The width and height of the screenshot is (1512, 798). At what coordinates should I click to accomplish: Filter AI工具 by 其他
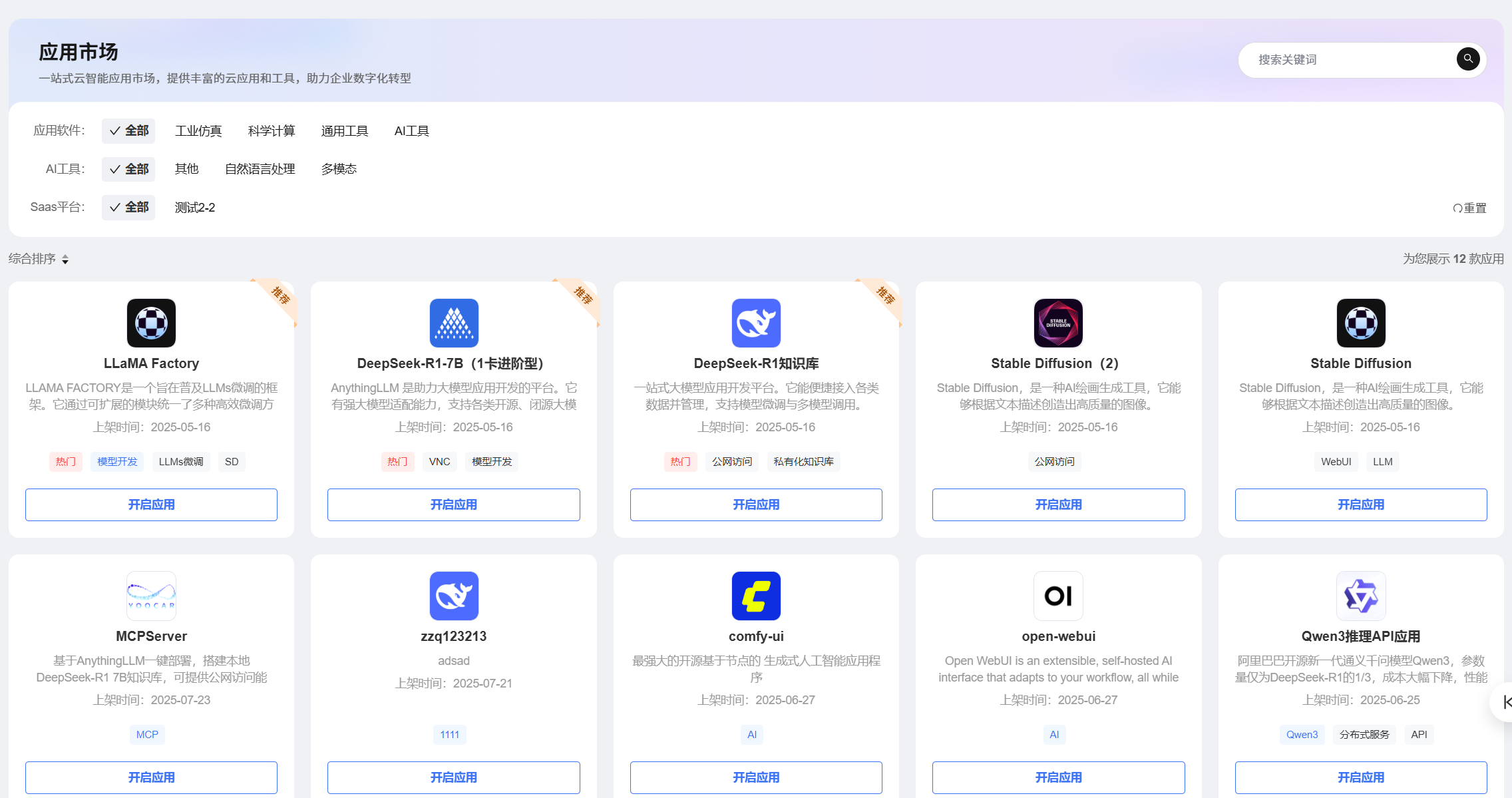[187, 169]
